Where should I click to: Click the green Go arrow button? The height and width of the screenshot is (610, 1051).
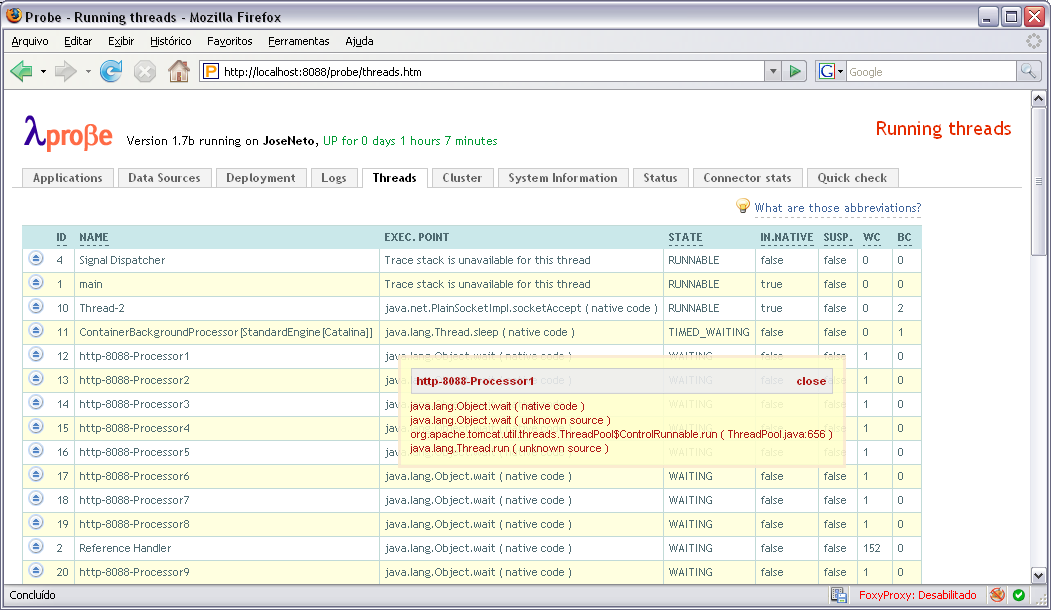tap(795, 71)
